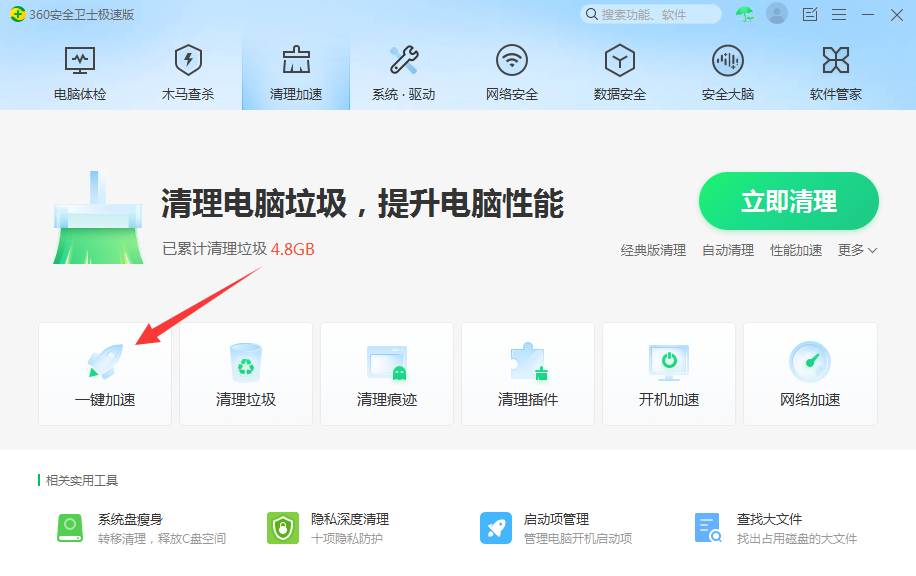Click the 数据安全 tab label
916x576 pixels.
620,94
